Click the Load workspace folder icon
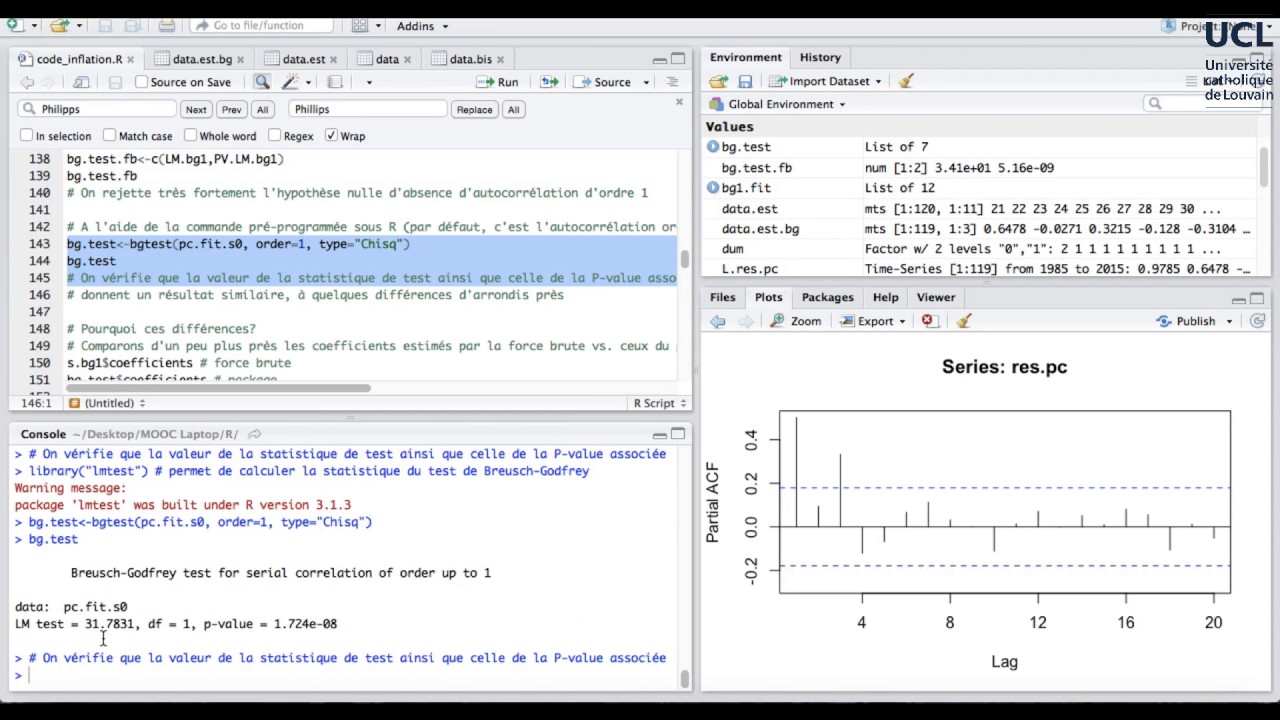Screen dimensions: 1280x720 click(x=718, y=81)
